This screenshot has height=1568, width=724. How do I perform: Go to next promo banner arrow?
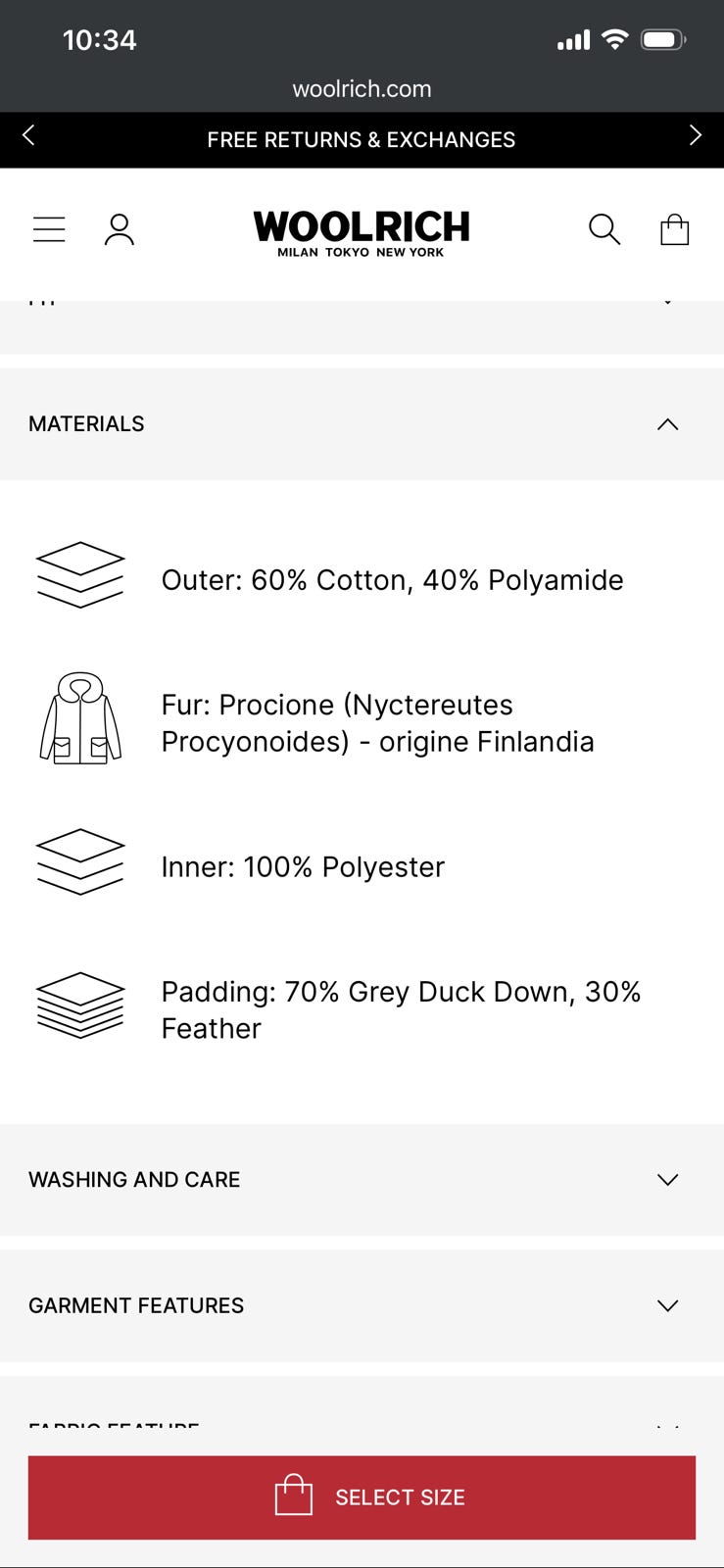(696, 135)
